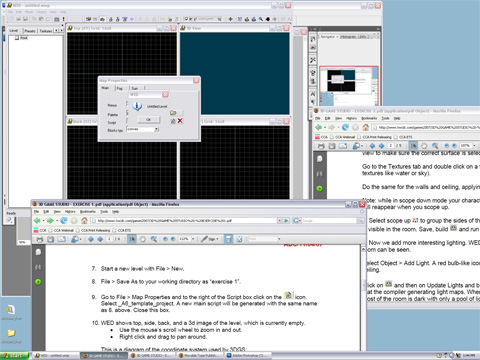Open Tools menu in Exercise 1 Firefox

(x=104, y=212)
